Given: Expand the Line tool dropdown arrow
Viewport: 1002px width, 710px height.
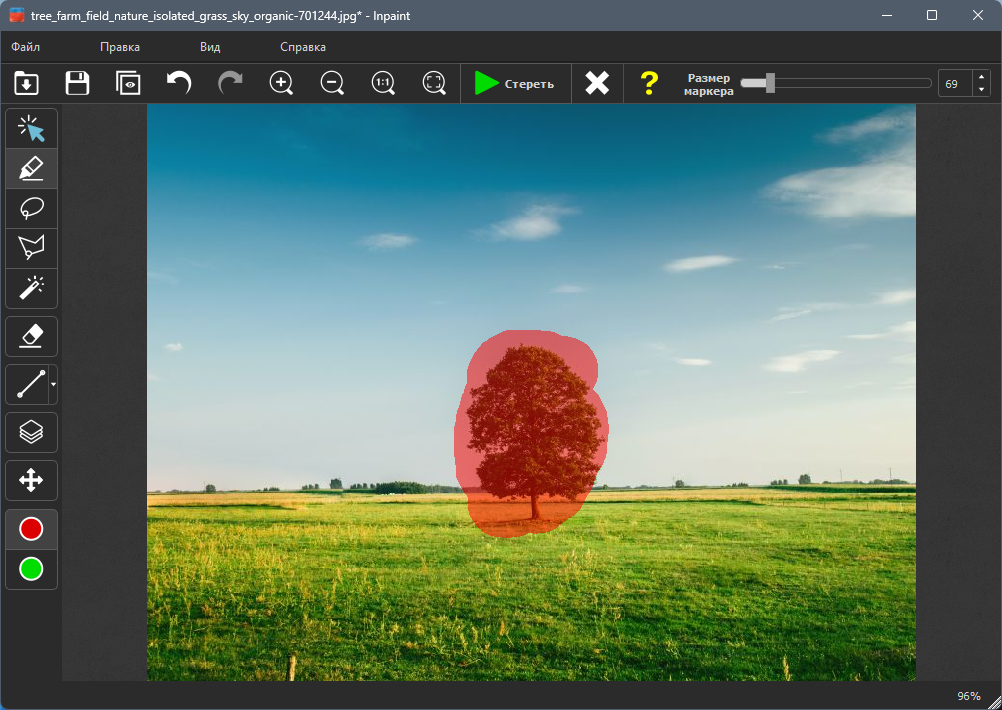Looking at the screenshot, I should (53, 385).
